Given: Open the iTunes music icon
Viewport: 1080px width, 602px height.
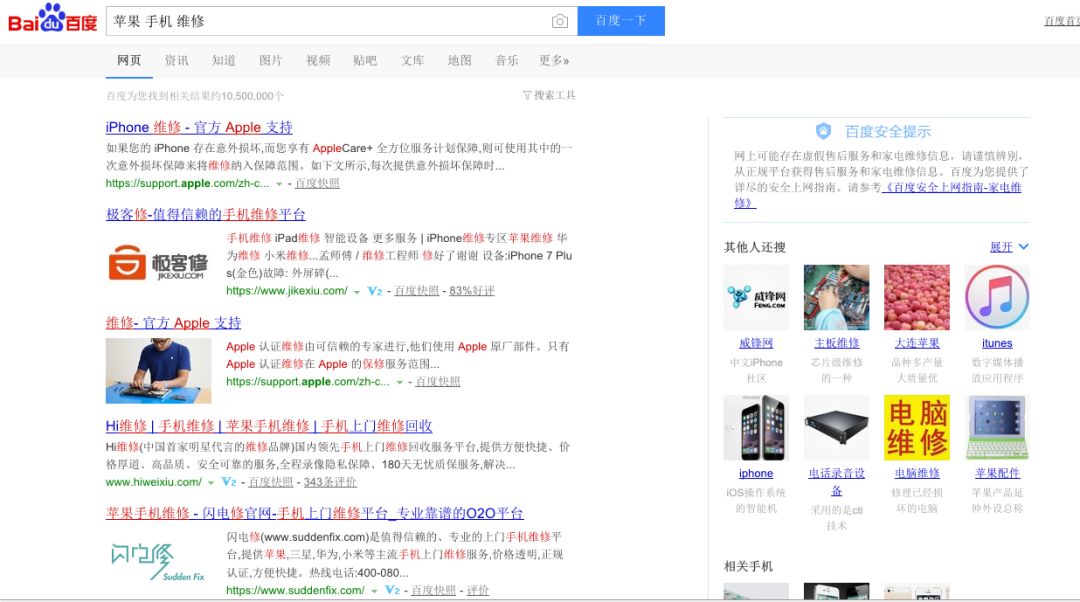Looking at the screenshot, I should pos(996,297).
